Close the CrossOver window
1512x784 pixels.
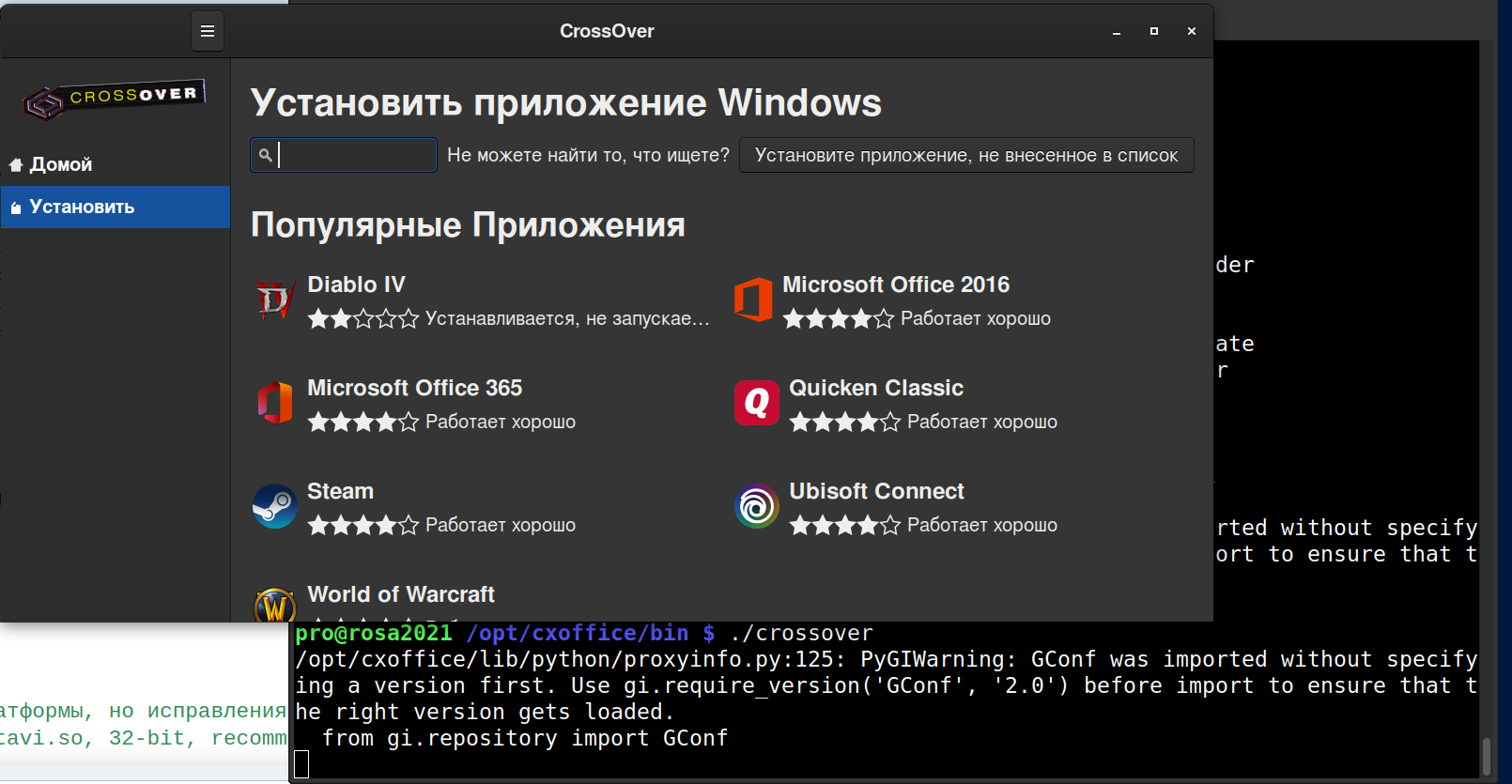click(1192, 31)
